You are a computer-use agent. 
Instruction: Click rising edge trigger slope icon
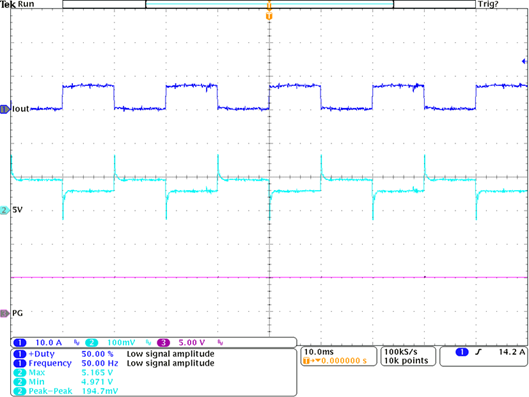(x=478, y=352)
